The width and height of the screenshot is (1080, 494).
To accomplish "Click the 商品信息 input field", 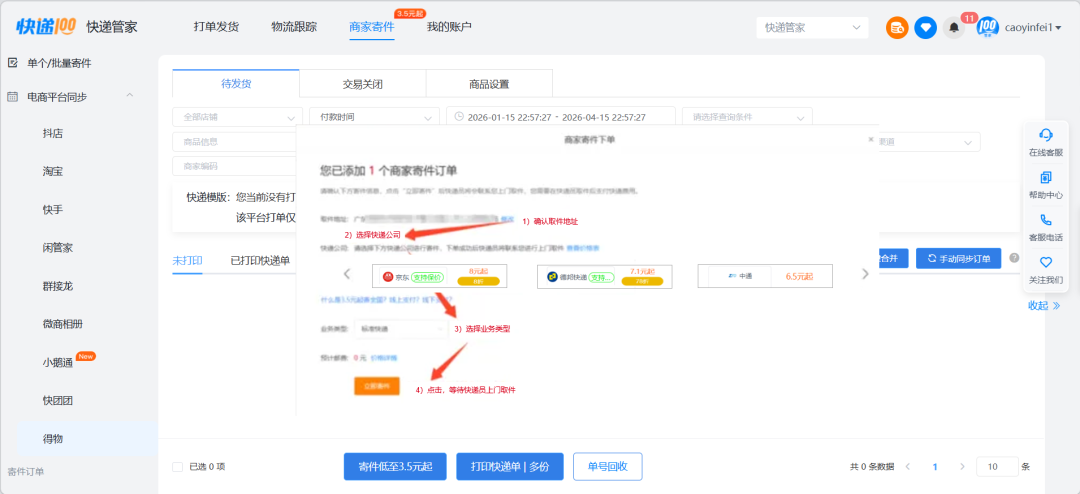I will pos(234,142).
